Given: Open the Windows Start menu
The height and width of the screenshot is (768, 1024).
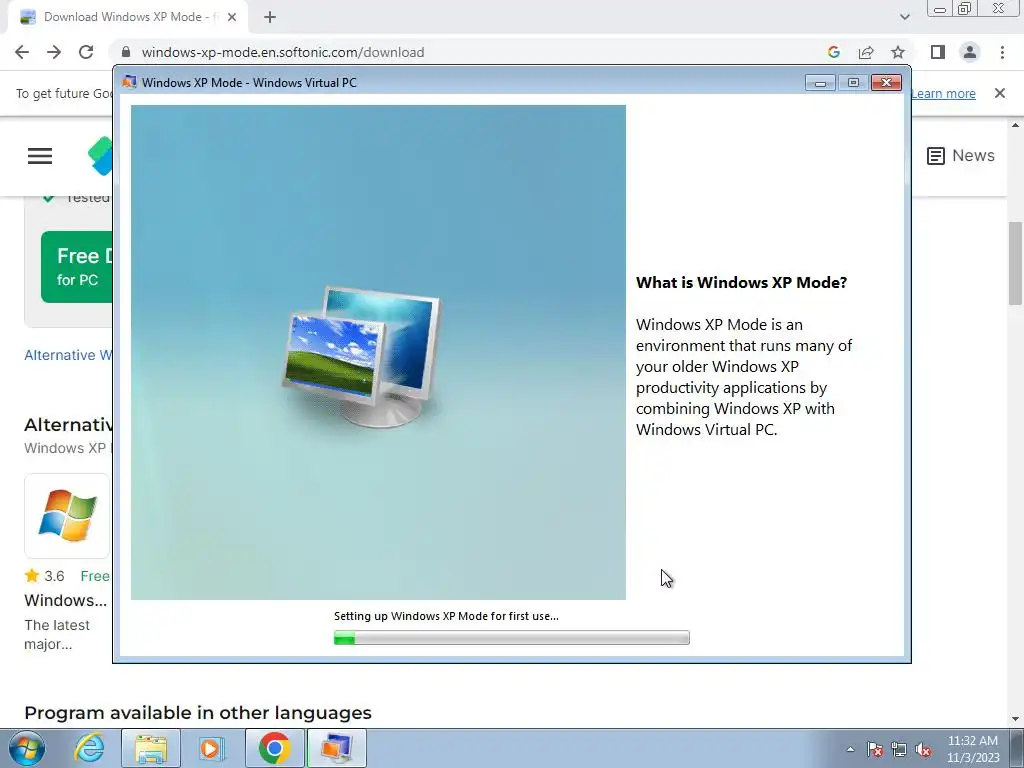Looking at the screenshot, I should point(27,748).
